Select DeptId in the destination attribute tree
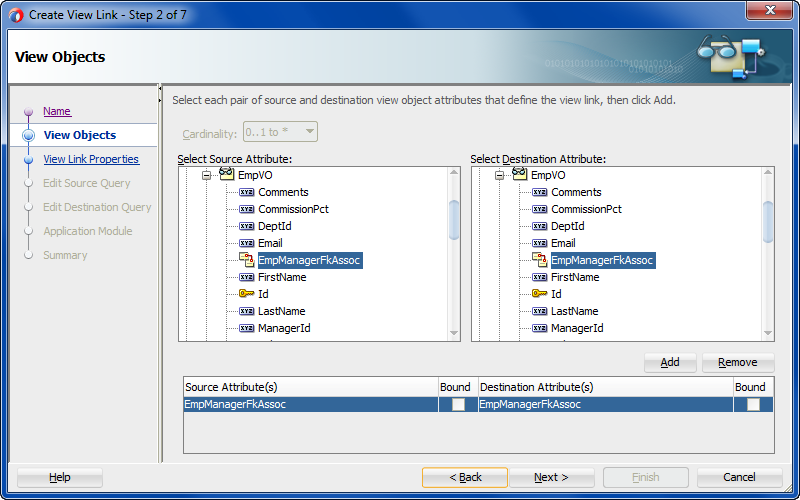 pyautogui.click(x=567, y=226)
